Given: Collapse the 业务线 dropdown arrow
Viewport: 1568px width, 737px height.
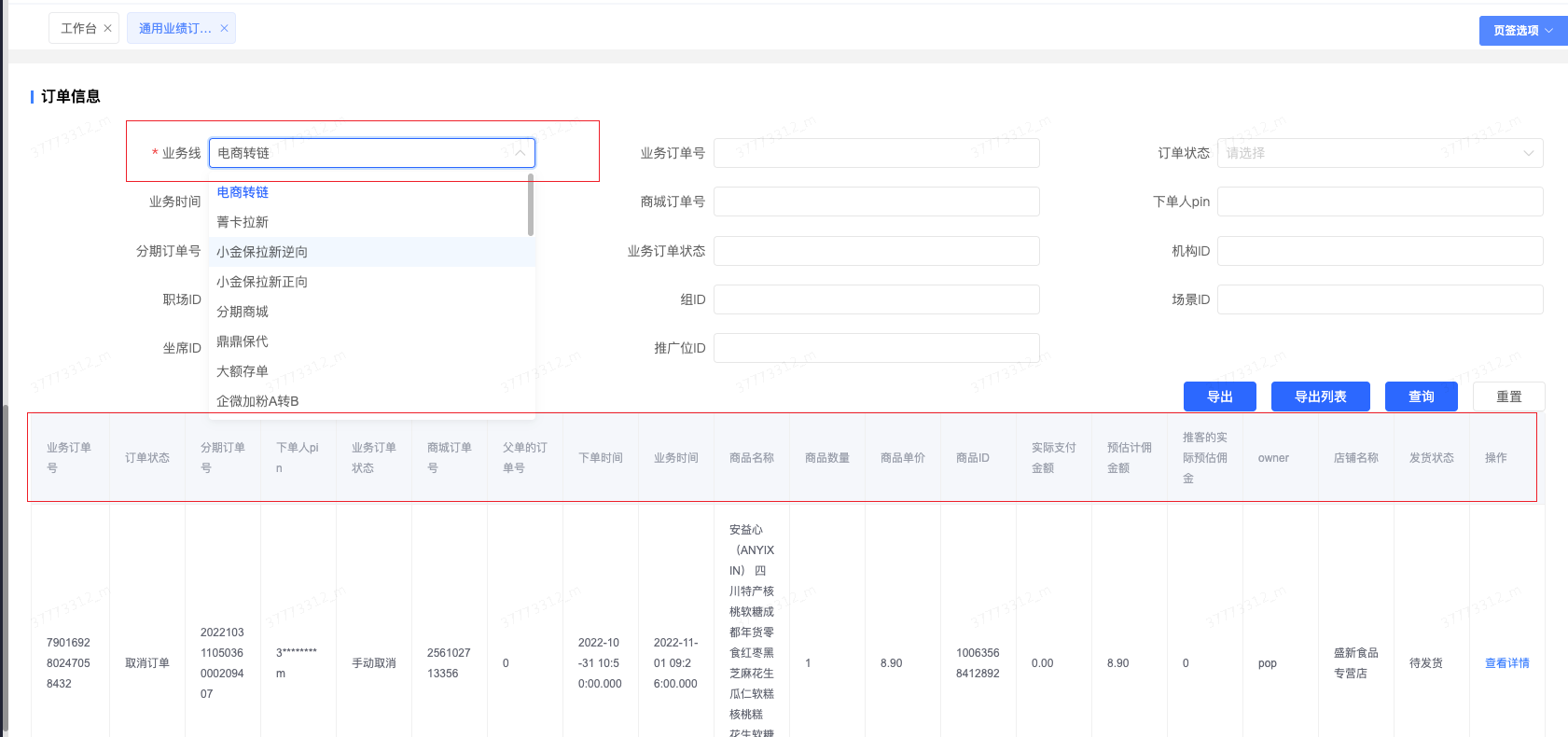Looking at the screenshot, I should point(520,153).
